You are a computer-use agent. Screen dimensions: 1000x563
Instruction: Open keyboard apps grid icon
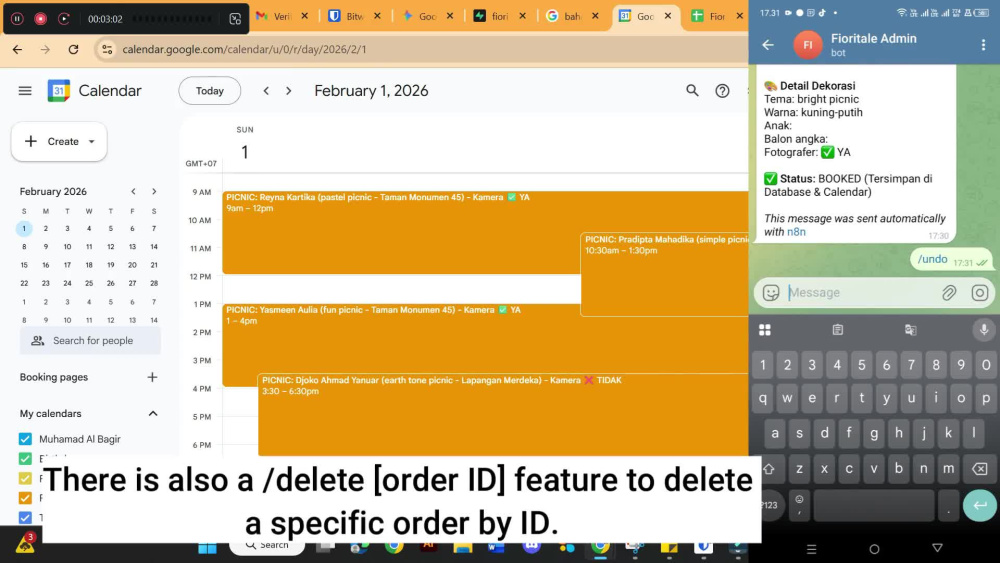765,330
